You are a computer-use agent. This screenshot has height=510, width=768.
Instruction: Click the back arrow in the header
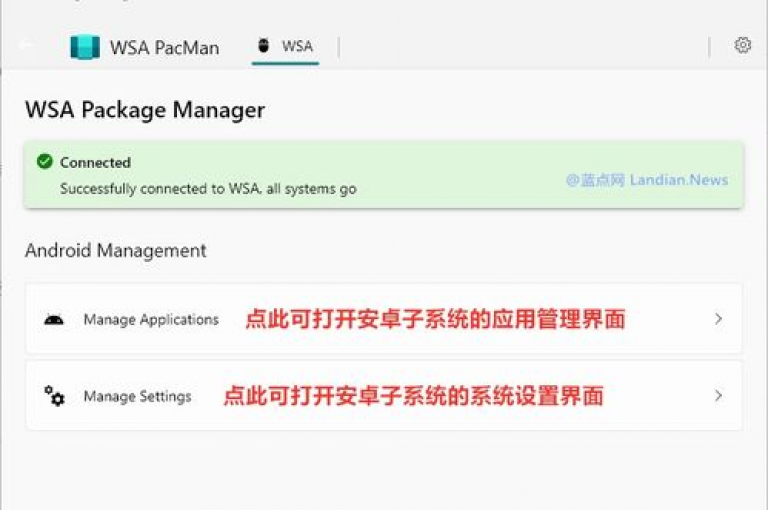pos(25,45)
